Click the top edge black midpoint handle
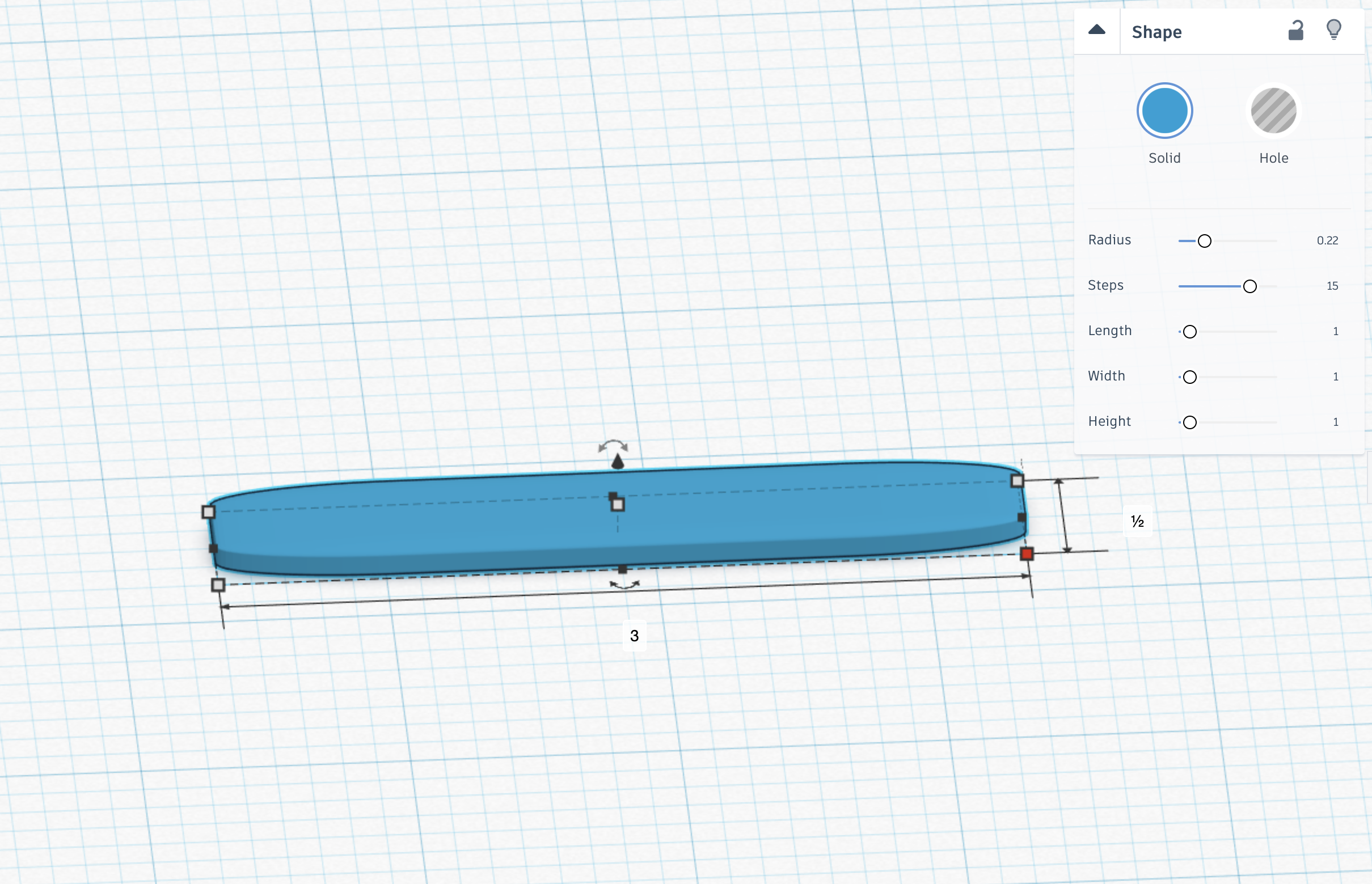The height and width of the screenshot is (884, 1372). (613, 496)
